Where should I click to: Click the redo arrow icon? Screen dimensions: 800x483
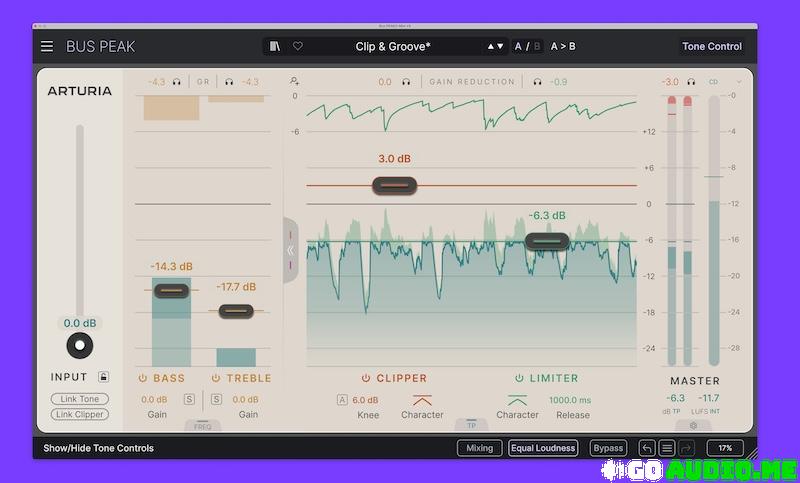tap(686, 448)
